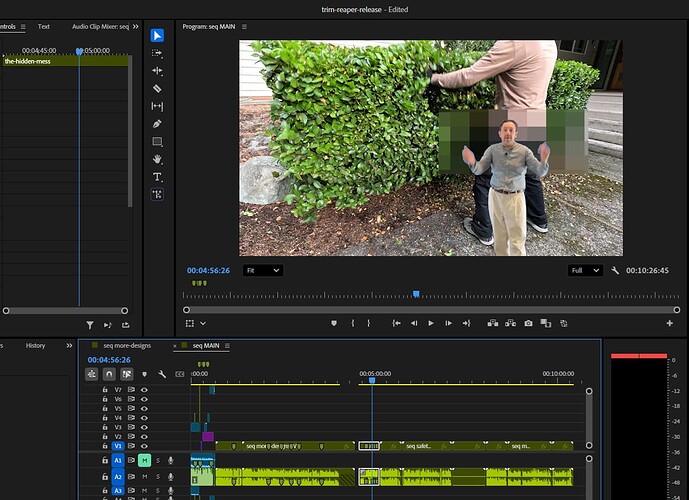
Task: Open the Full playback resolution dropdown
Action: pos(584,270)
